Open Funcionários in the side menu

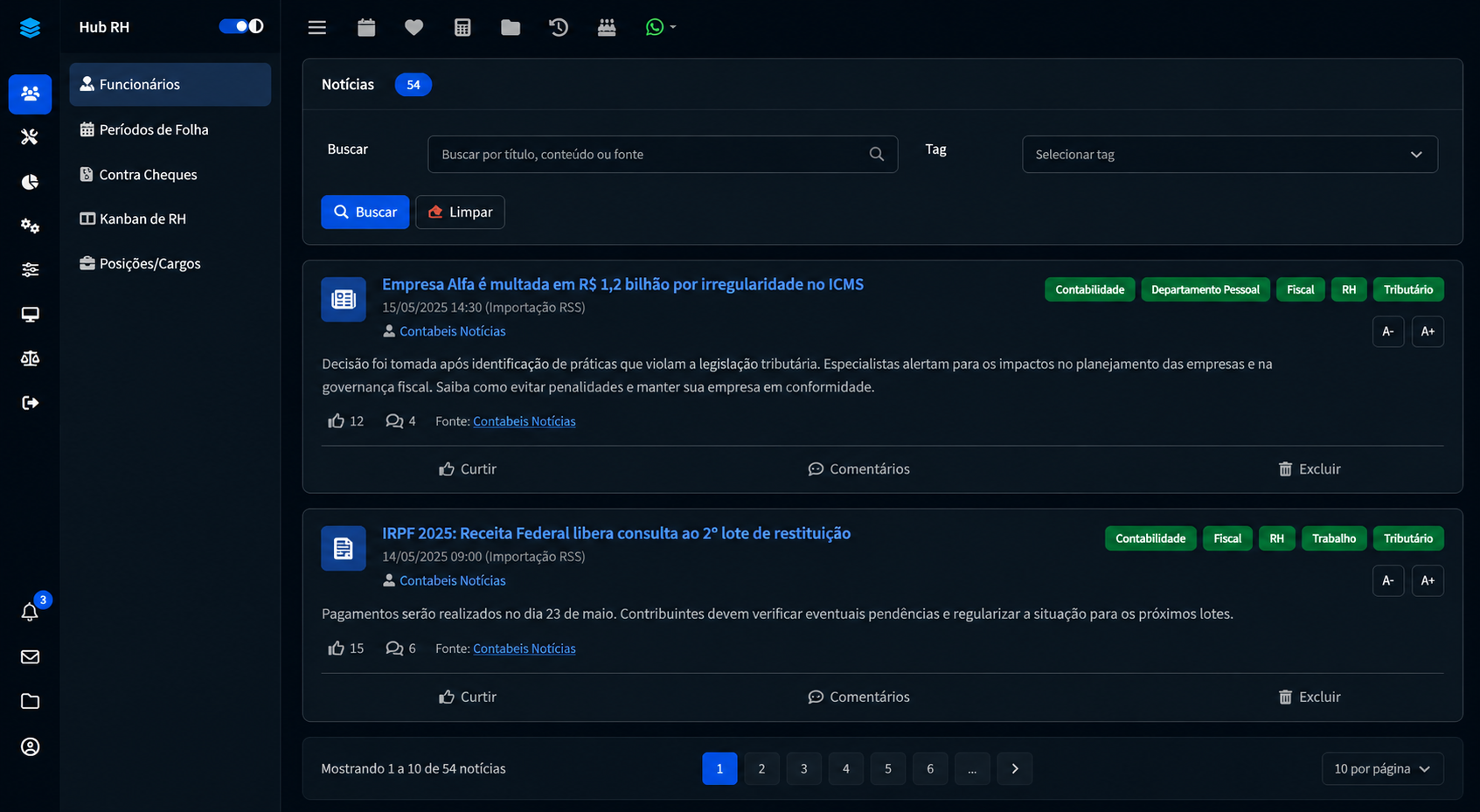click(170, 85)
